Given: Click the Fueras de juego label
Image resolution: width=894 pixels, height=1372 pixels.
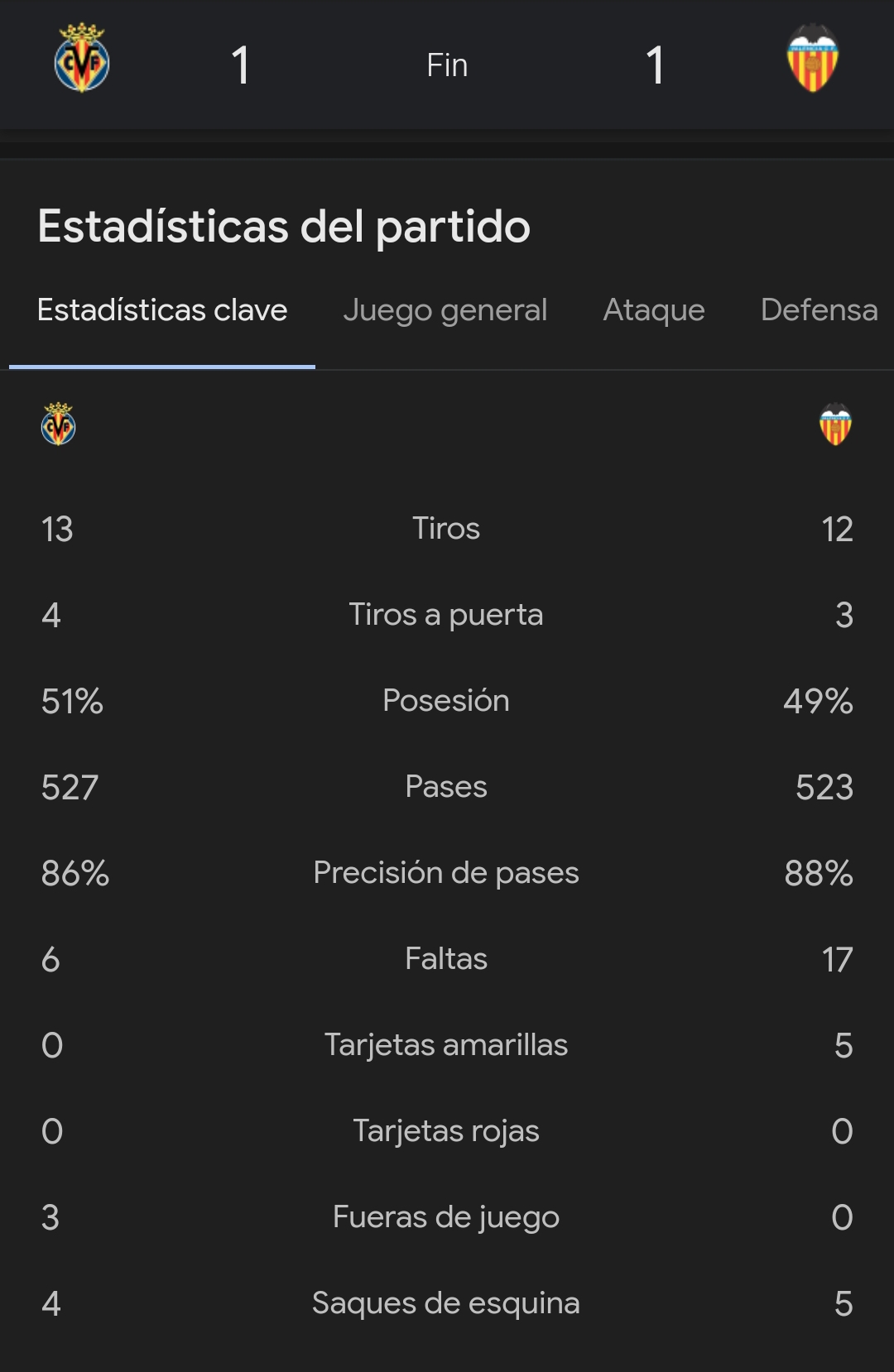Looking at the screenshot, I should (446, 1216).
